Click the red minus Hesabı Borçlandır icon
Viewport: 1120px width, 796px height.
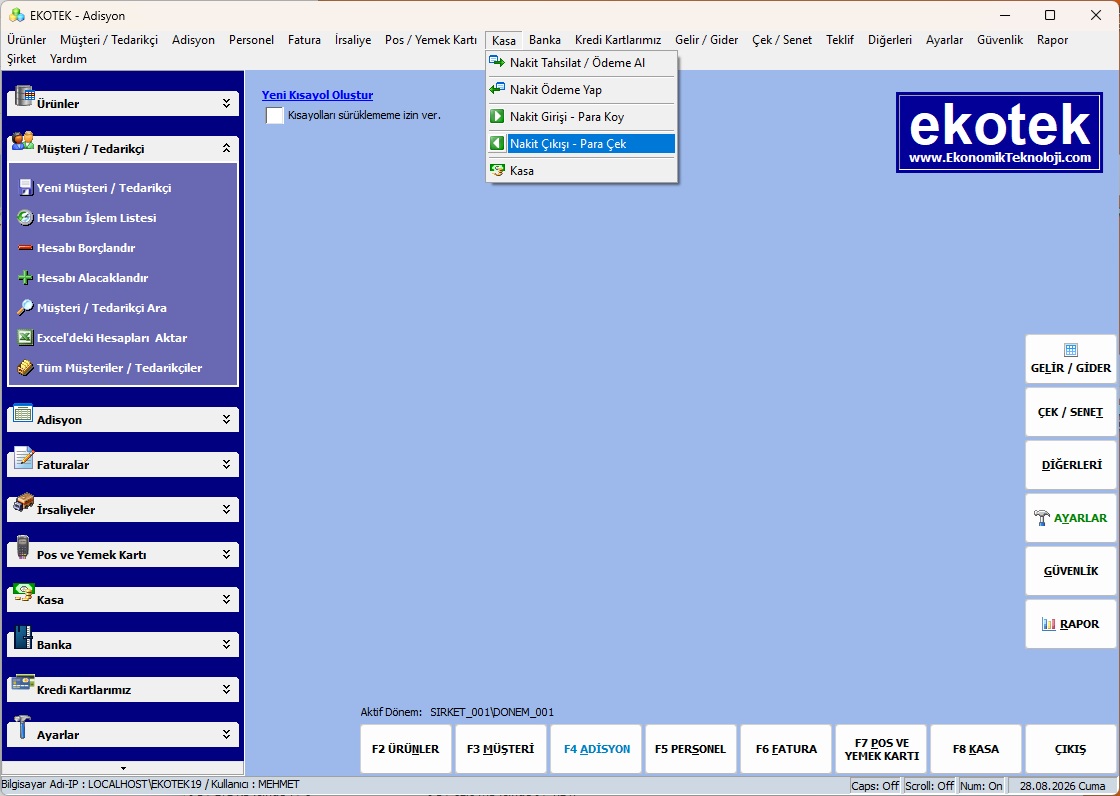(26, 248)
